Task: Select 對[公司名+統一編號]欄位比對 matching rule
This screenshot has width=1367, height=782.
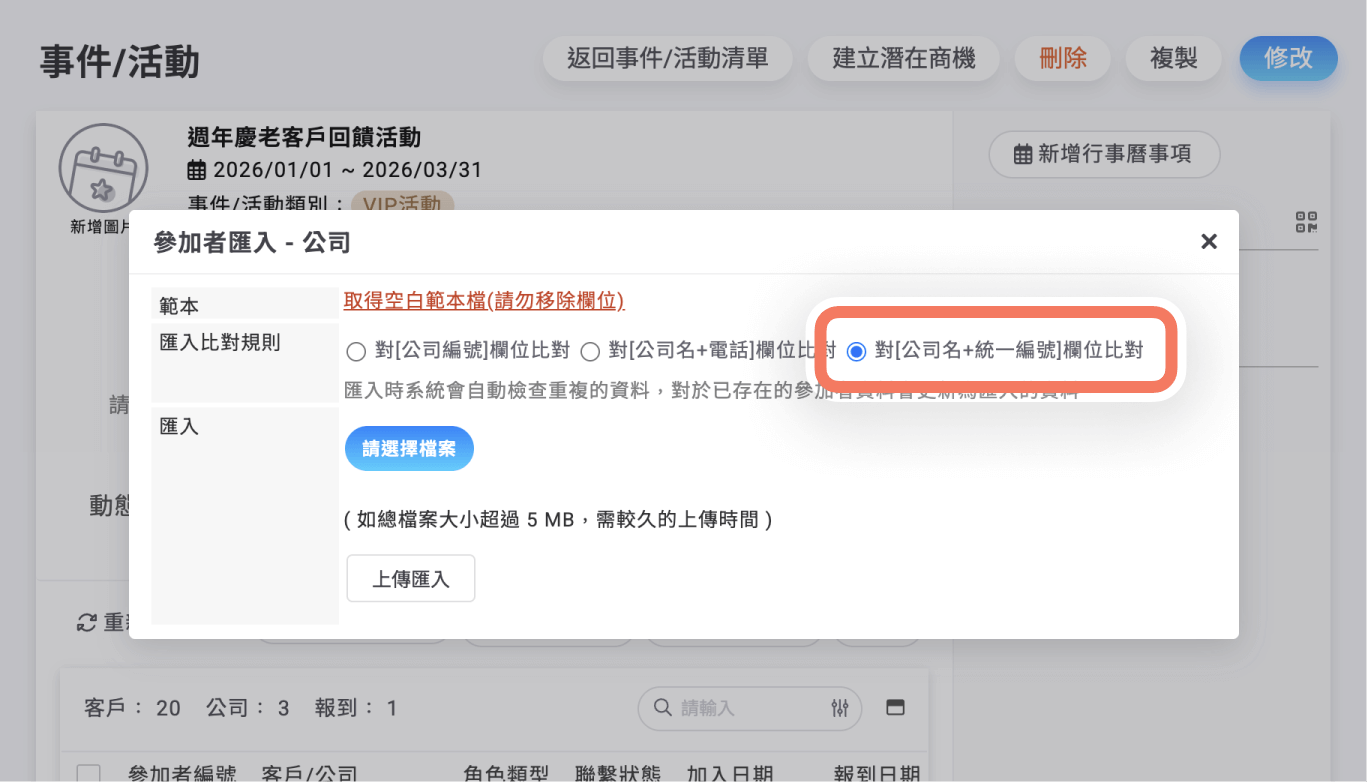Action: coord(855,351)
